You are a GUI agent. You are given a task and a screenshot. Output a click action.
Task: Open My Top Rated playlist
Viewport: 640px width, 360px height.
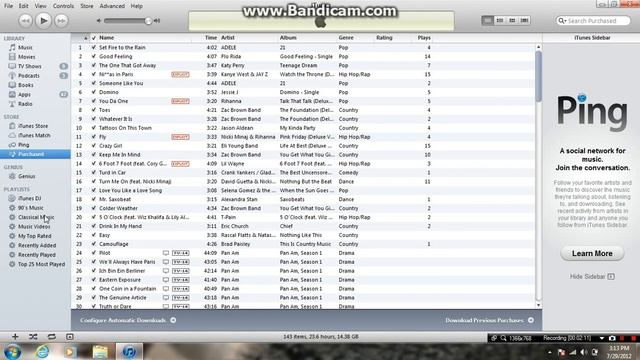coord(34,236)
